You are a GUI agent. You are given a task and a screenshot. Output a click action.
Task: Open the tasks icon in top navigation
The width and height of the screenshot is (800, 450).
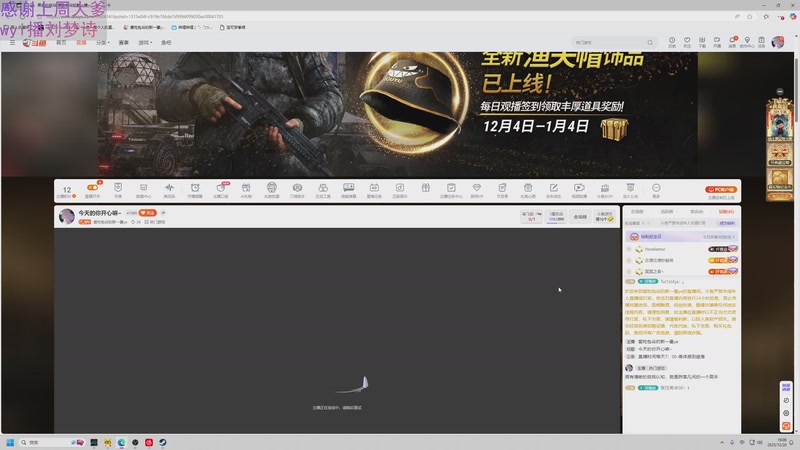tap(761, 40)
